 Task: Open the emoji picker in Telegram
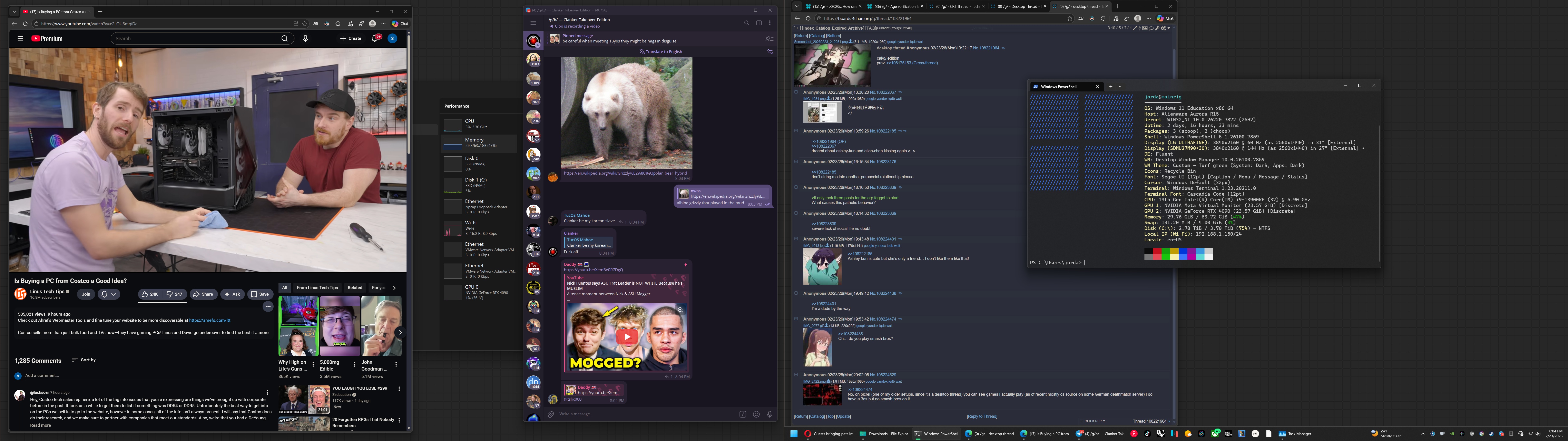click(x=756, y=414)
